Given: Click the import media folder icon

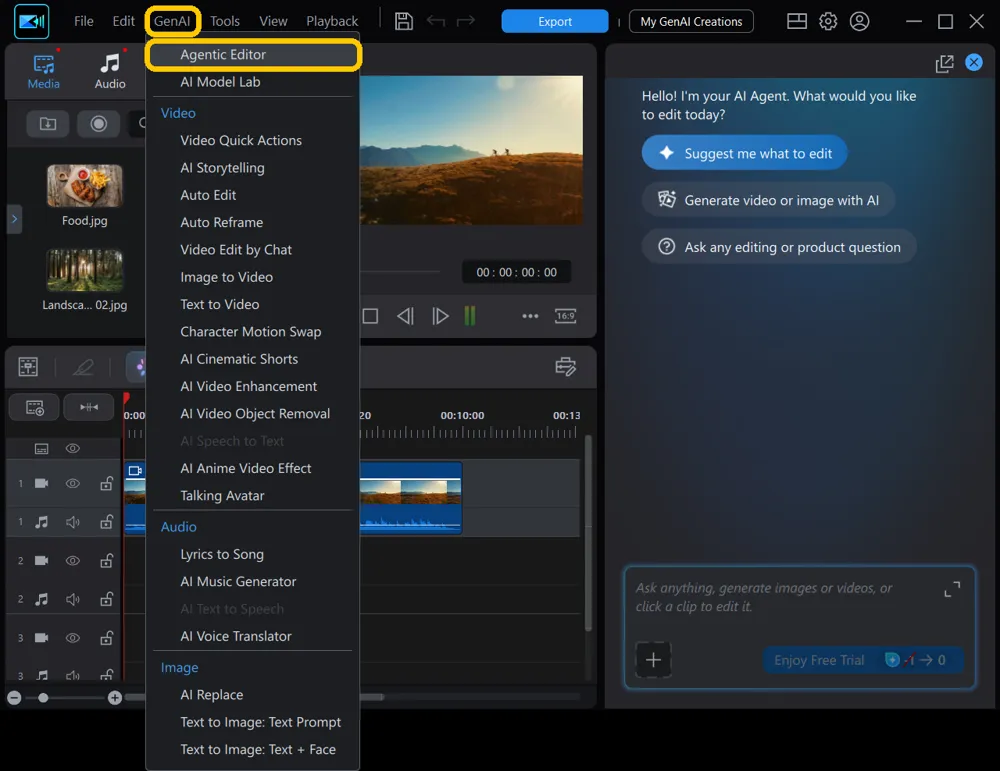Looking at the screenshot, I should click(x=48, y=124).
